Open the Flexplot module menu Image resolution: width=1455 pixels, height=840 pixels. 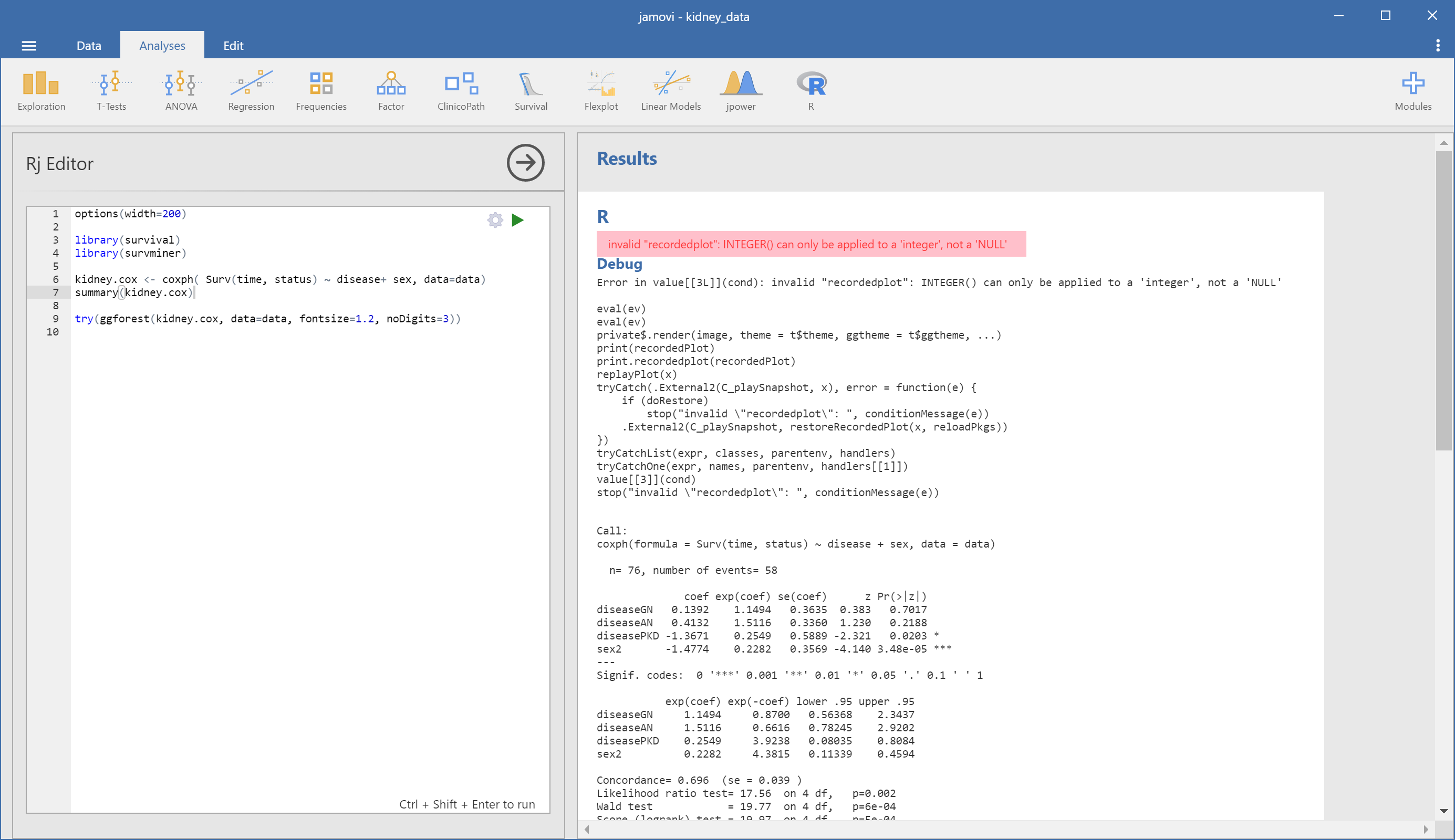(601, 91)
